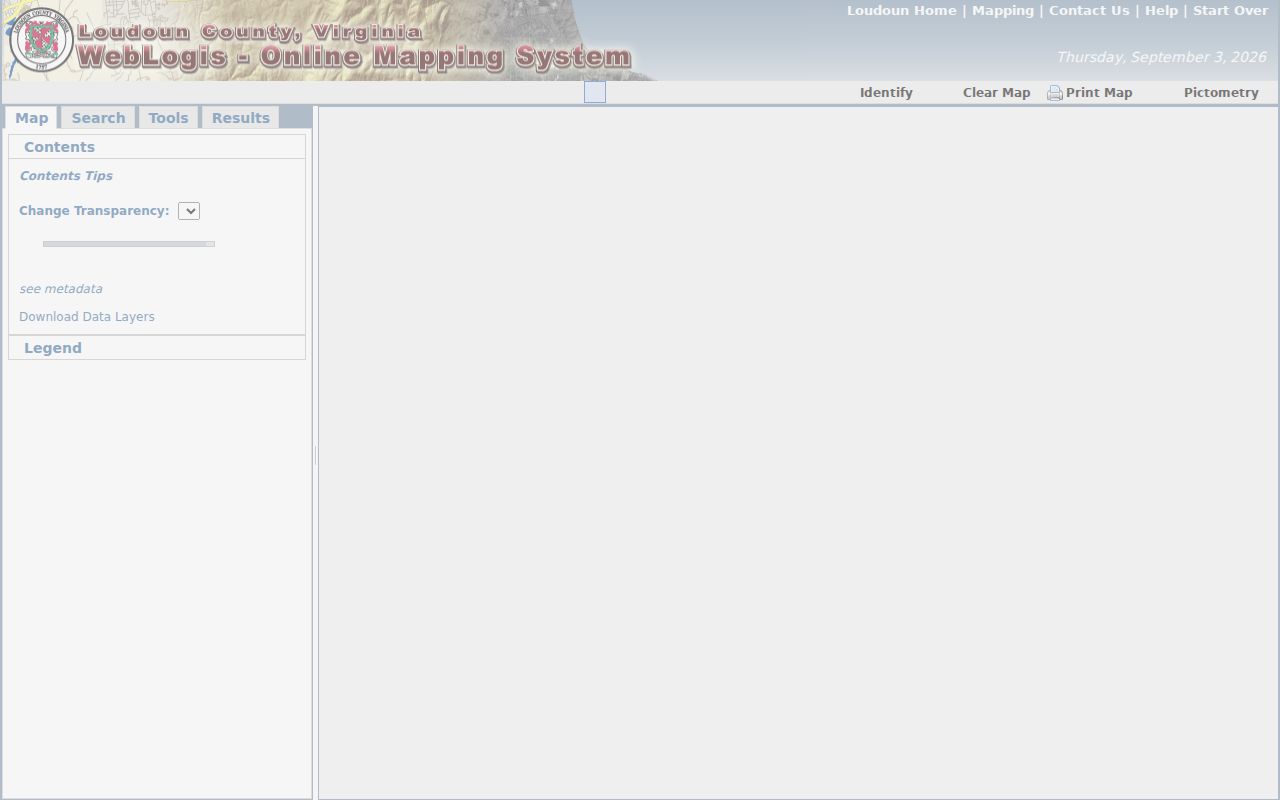
Task: Open the Contents Tips link
Action: tap(66, 176)
